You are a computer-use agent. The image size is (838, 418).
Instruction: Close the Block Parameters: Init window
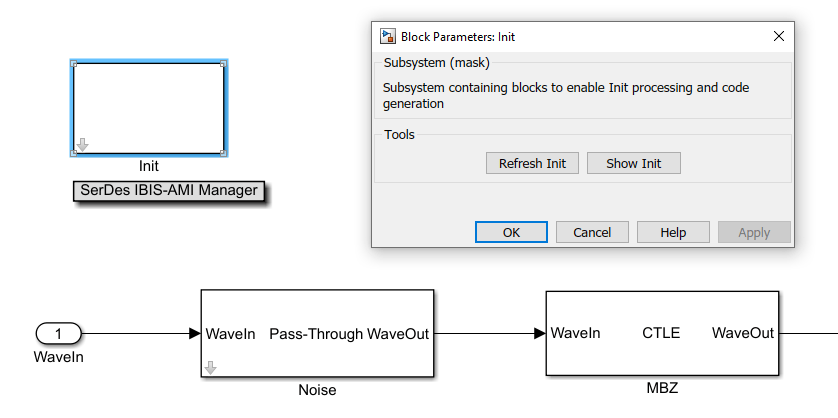(x=779, y=36)
